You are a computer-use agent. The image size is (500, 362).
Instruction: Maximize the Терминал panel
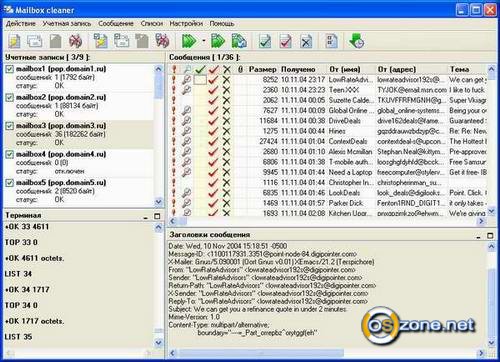[x=157, y=216]
